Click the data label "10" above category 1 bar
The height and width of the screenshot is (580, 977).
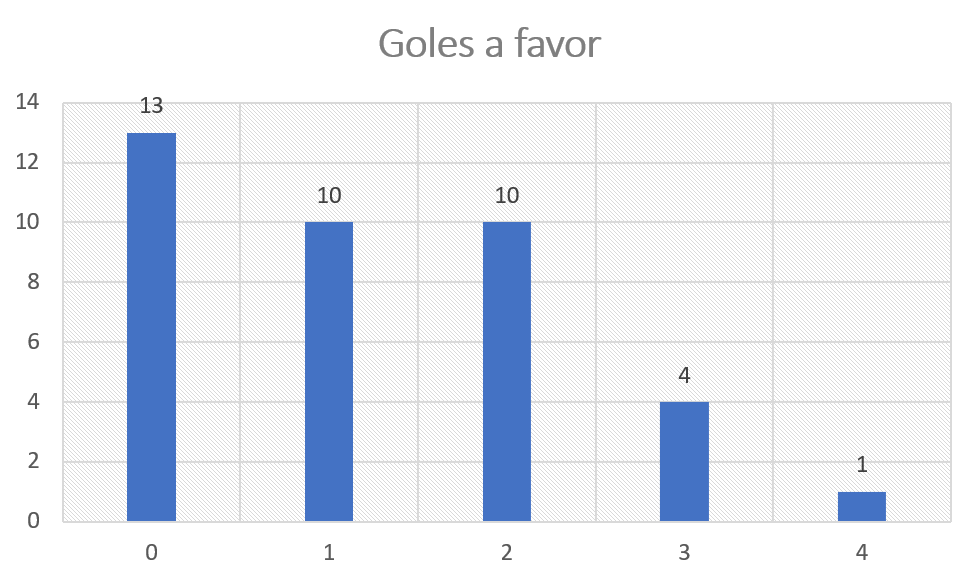pos(329,196)
